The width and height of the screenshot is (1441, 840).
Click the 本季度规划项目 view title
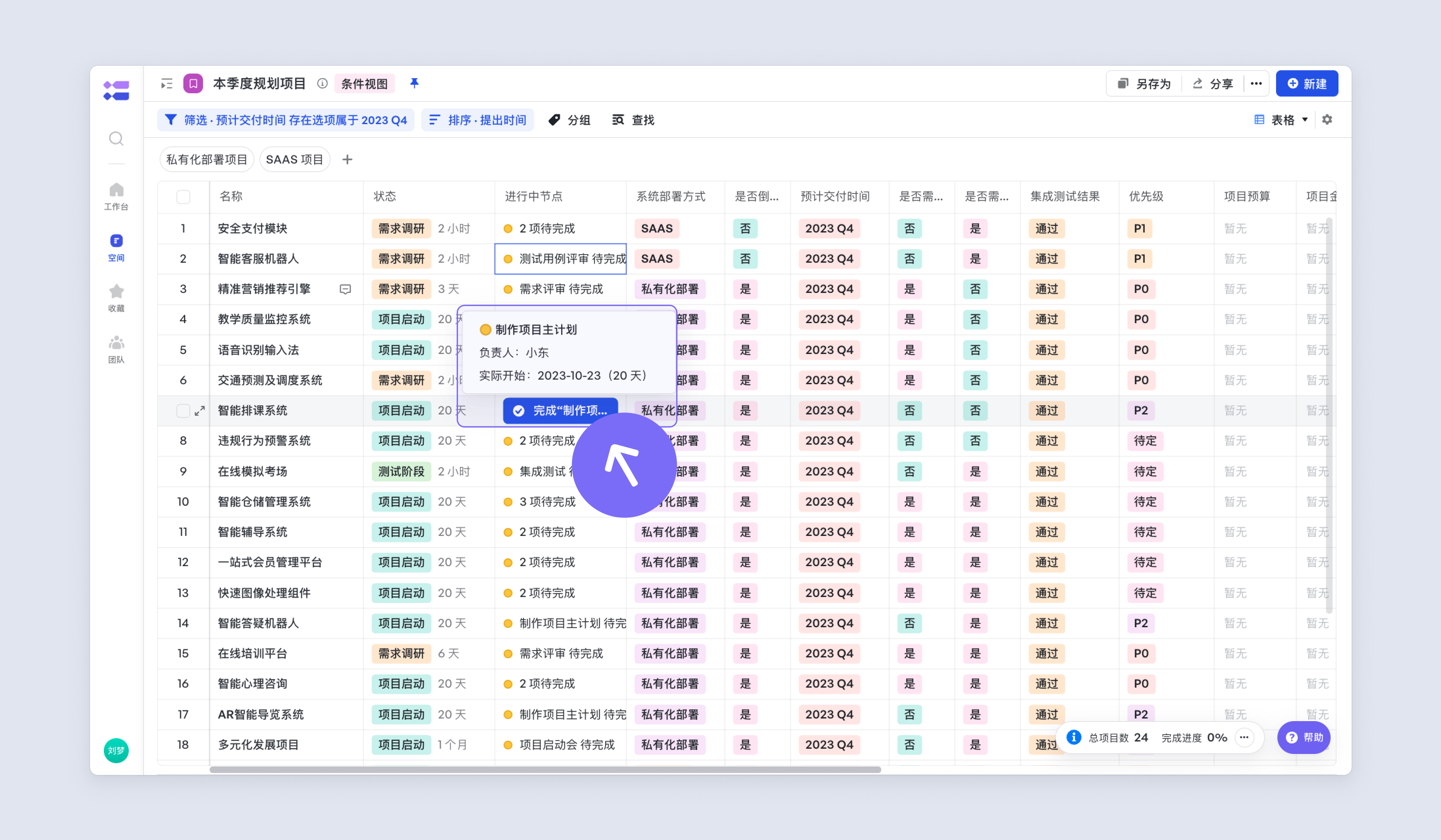[x=259, y=83]
